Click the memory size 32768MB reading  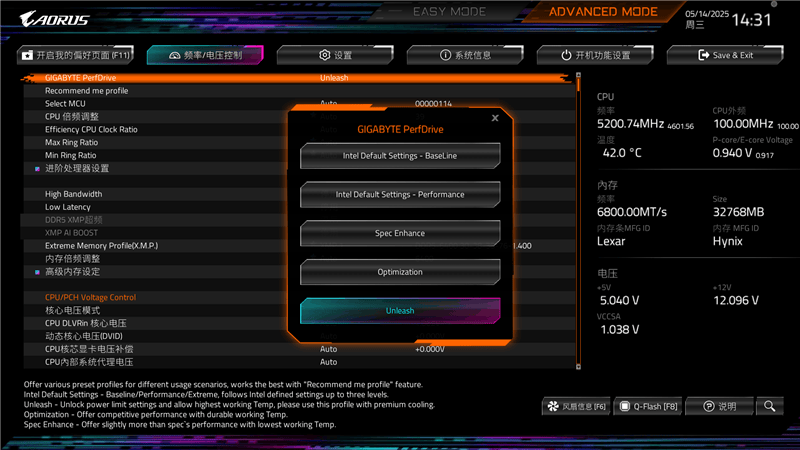tap(738, 212)
